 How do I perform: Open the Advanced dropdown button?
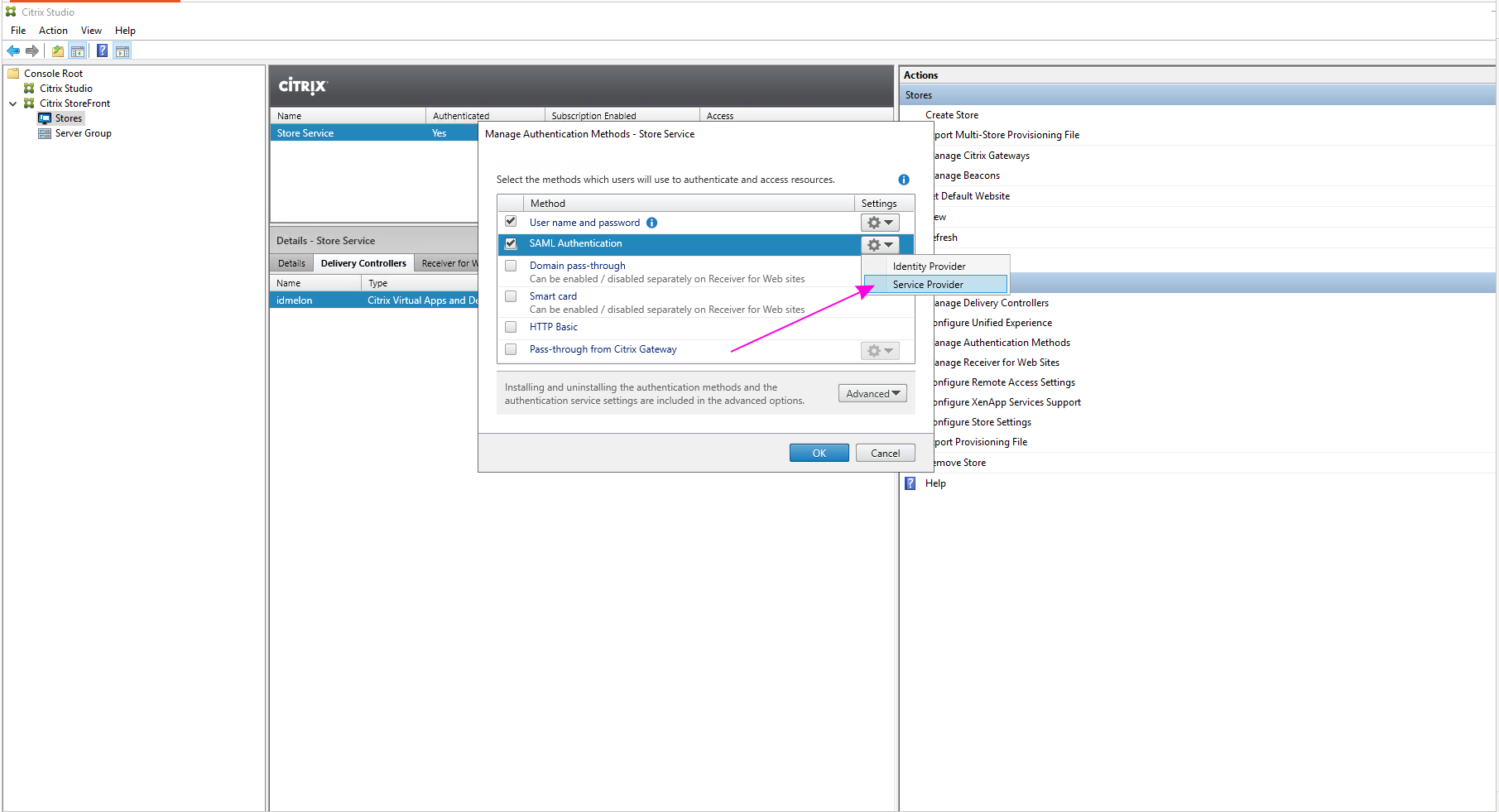tap(872, 394)
